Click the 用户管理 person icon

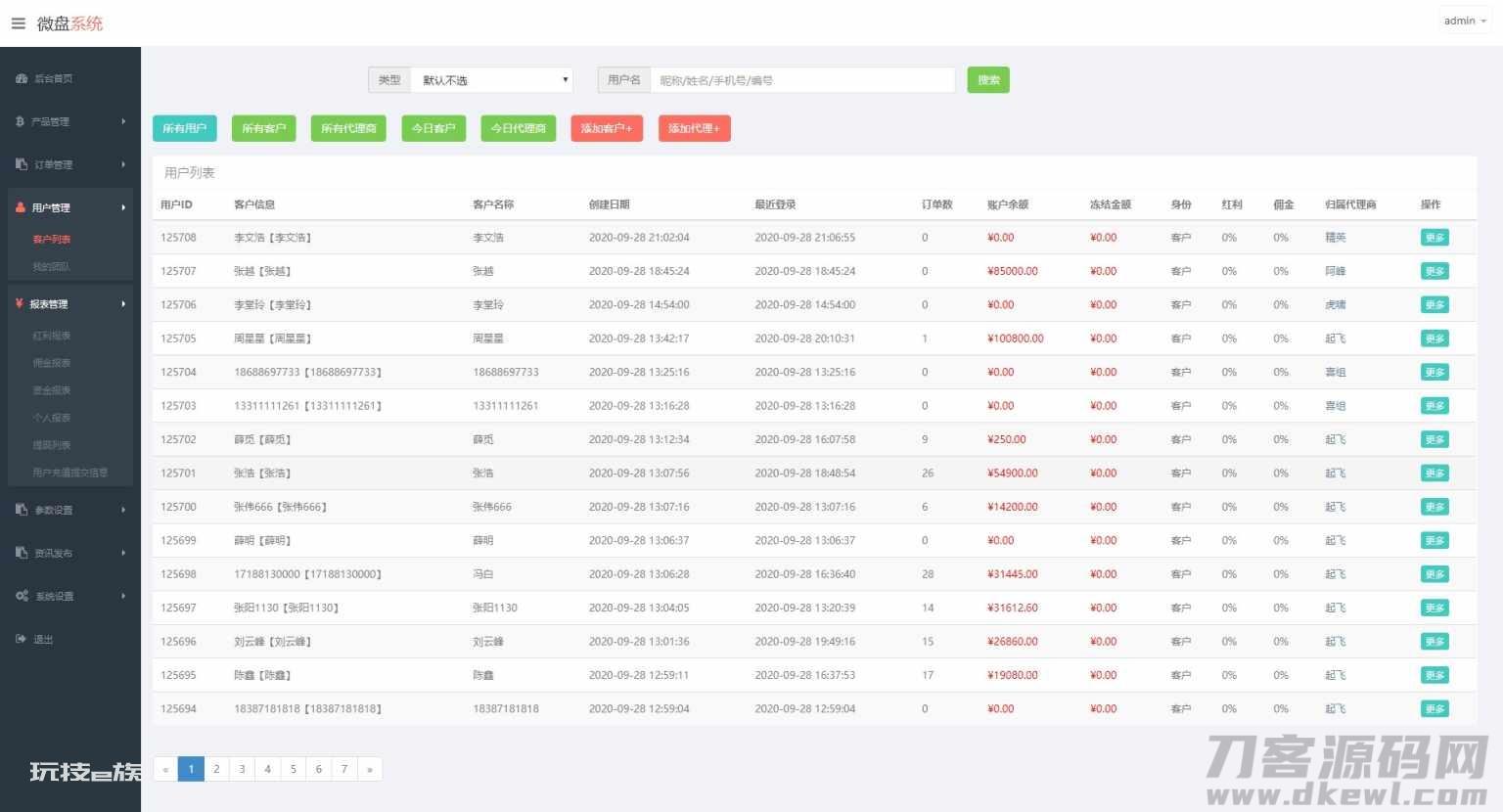click(x=21, y=207)
